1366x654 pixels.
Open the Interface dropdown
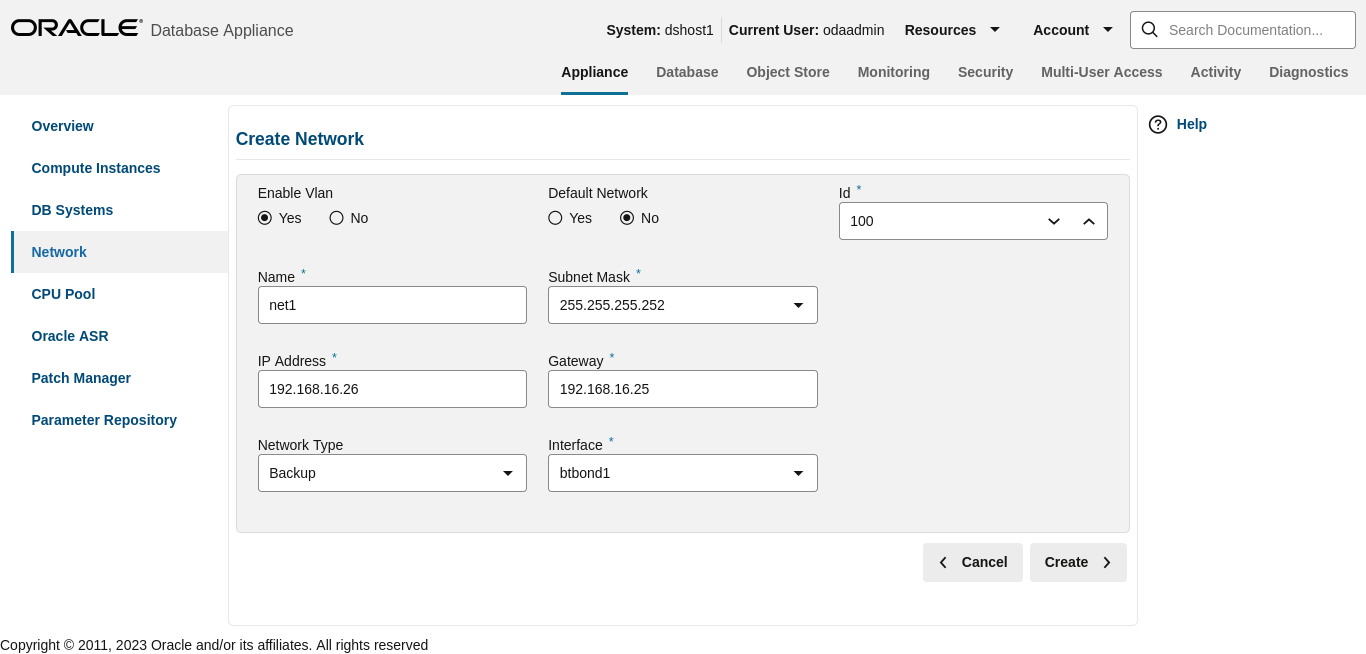pyautogui.click(x=683, y=473)
